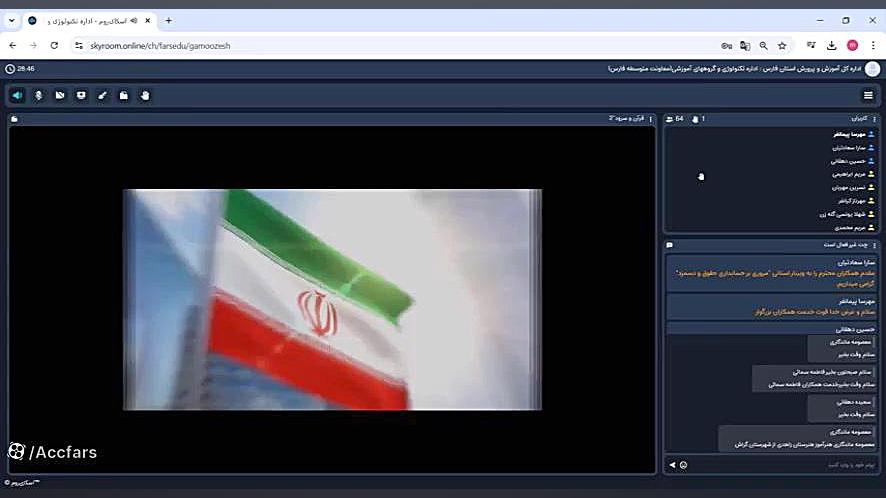Send the chat message with arrow button

(672, 465)
